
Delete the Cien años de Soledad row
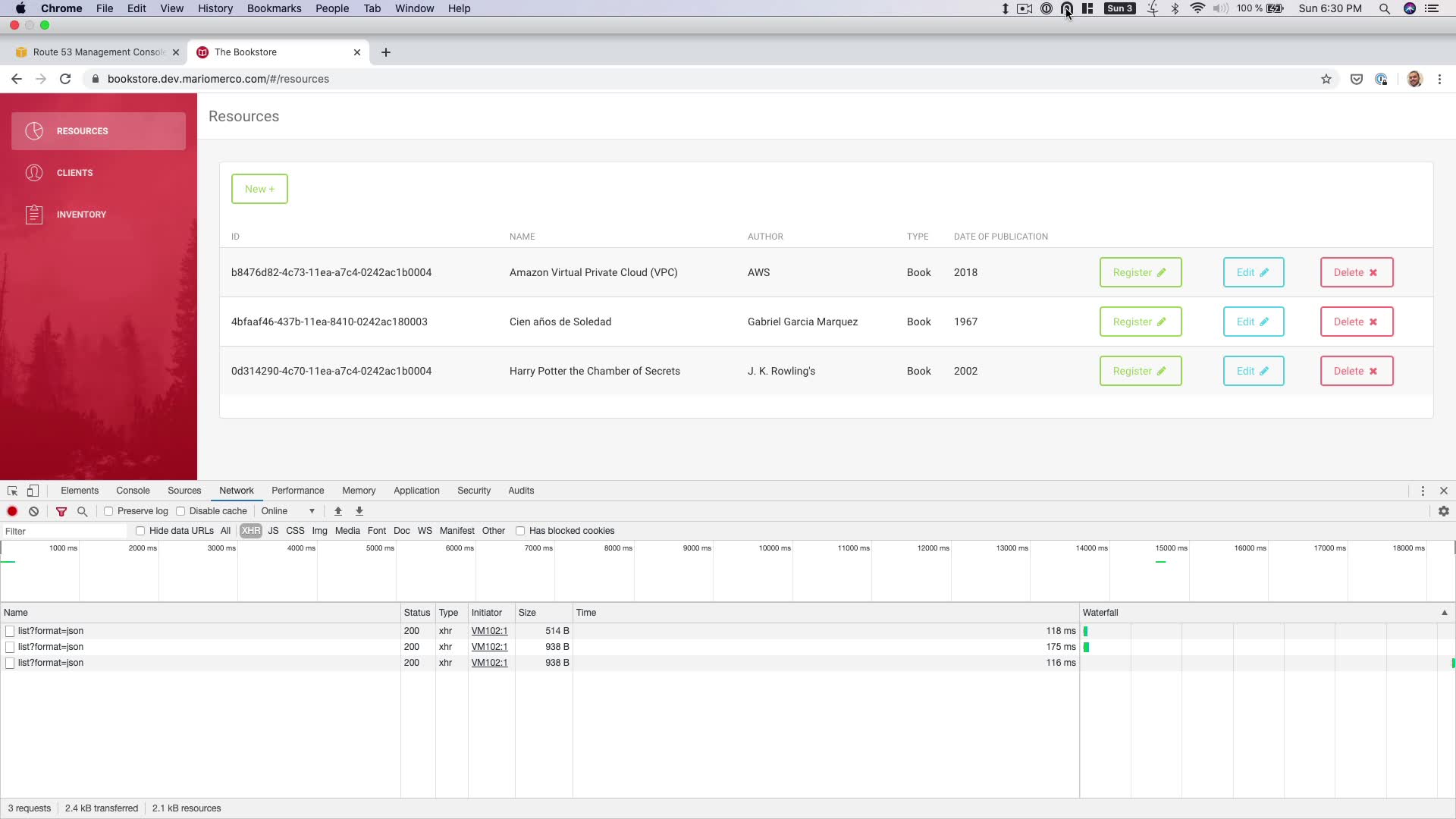click(x=1356, y=322)
